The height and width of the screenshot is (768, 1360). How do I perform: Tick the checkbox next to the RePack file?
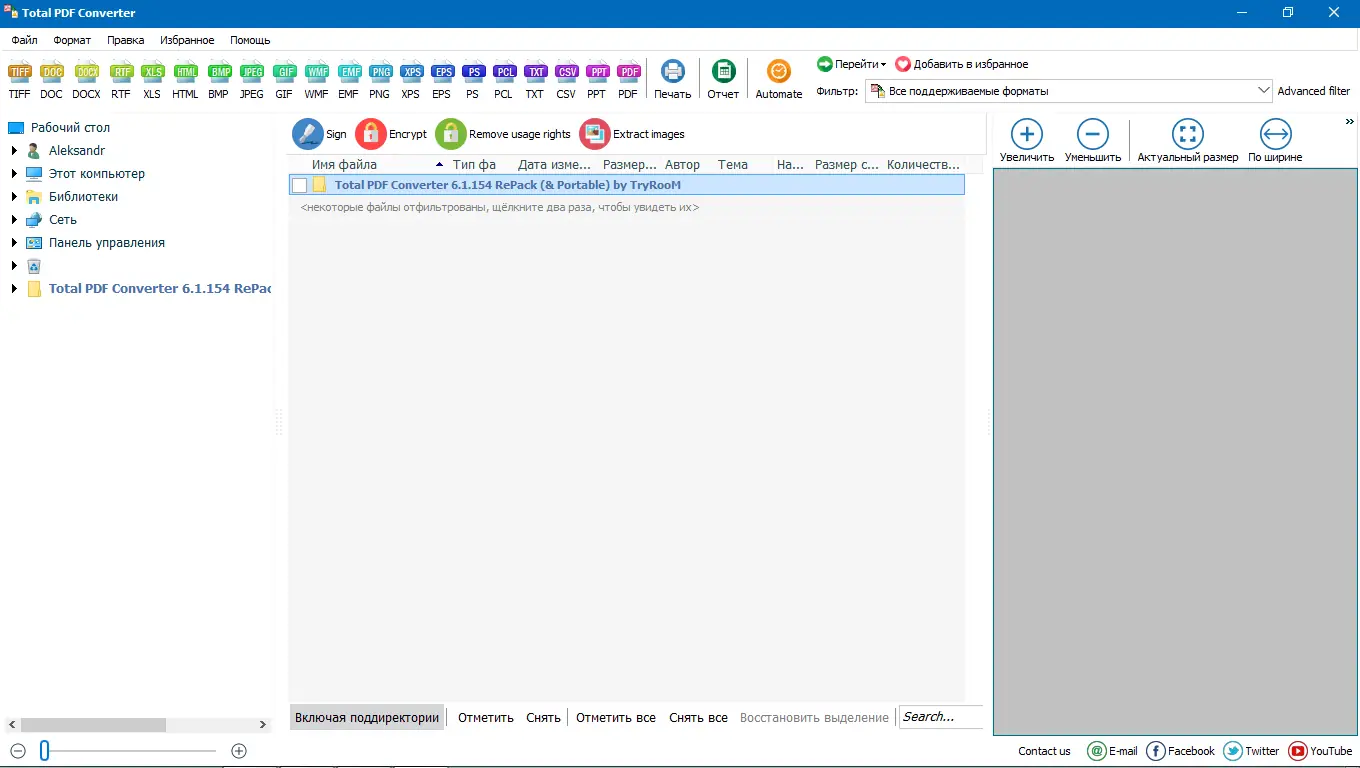[x=298, y=184]
